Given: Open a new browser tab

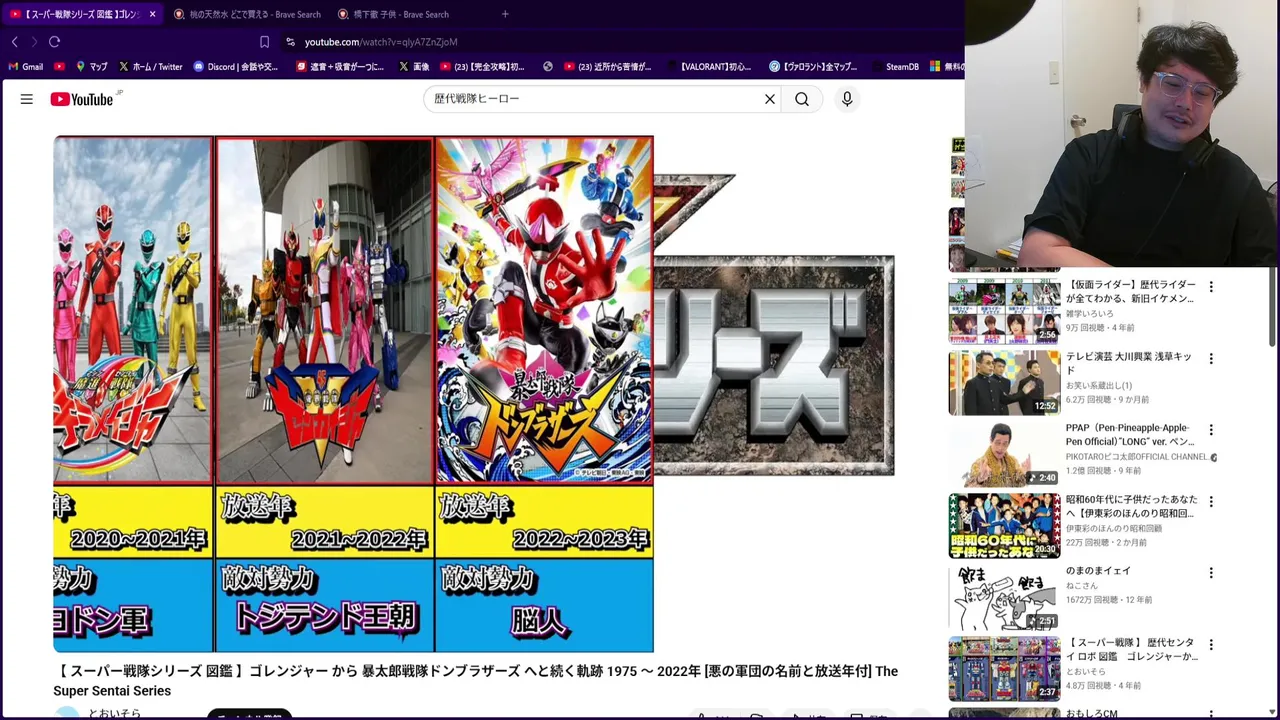Looking at the screenshot, I should click(x=505, y=14).
